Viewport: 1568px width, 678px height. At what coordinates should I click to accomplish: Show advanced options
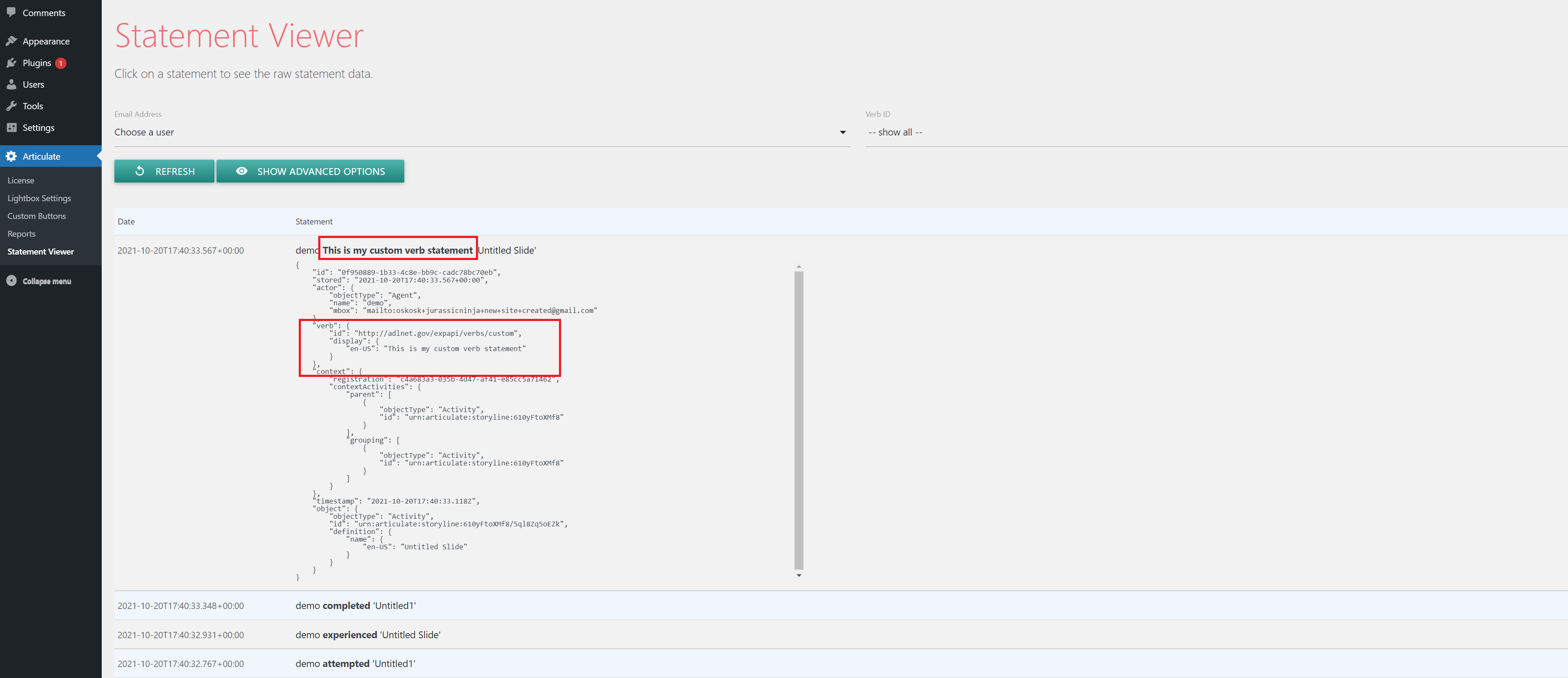coord(311,171)
